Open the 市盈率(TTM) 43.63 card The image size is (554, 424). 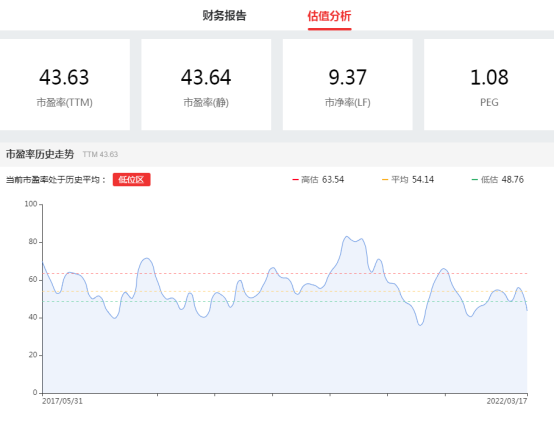[x=65, y=84]
